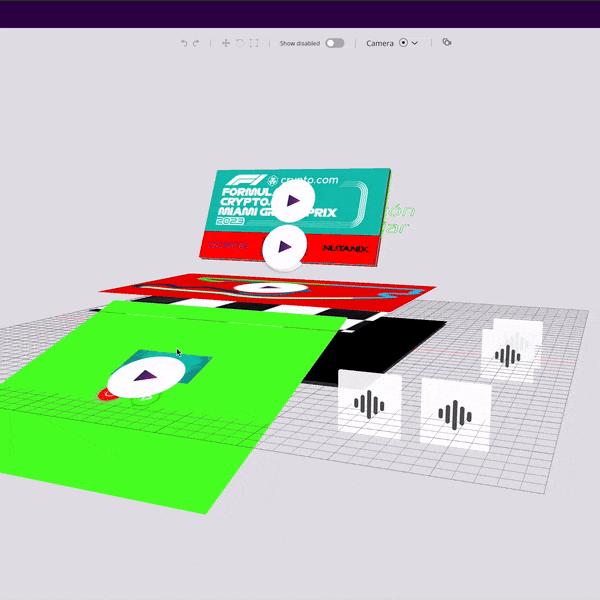Viewport: 600px width, 600px height.
Task: Redo the last undone action
Action: pos(196,43)
